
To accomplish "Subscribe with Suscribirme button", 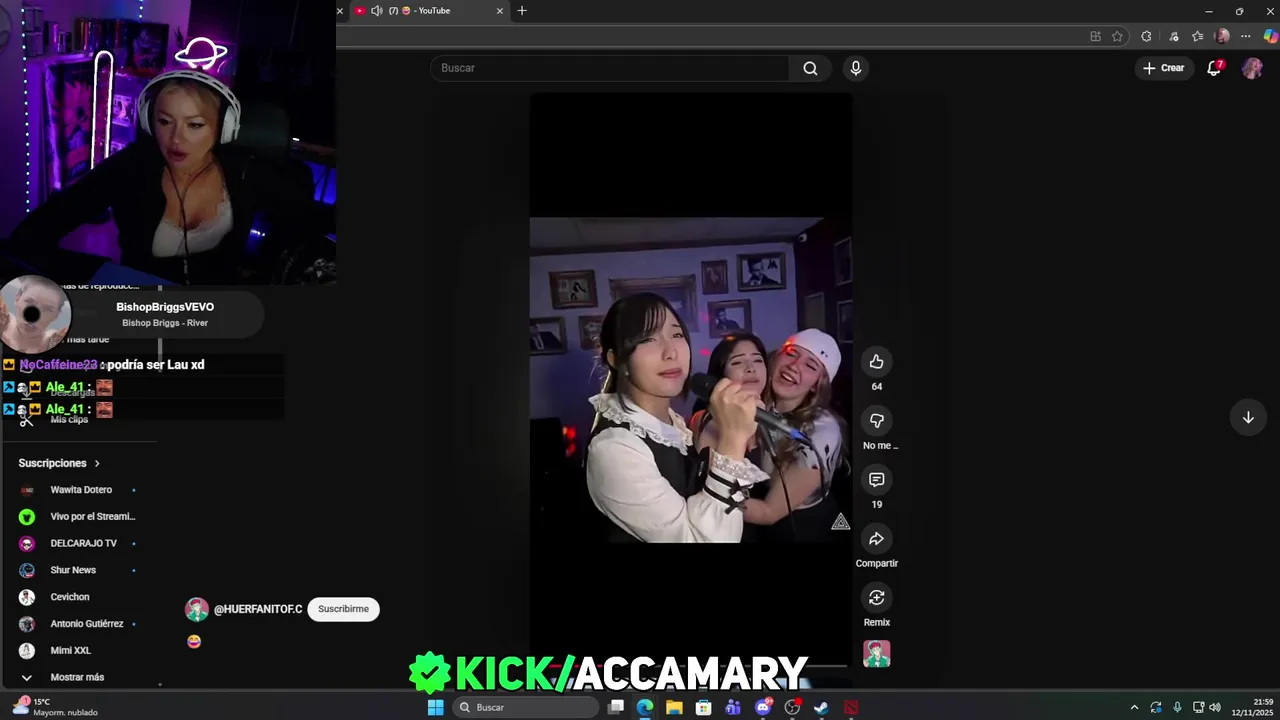I will point(343,609).
